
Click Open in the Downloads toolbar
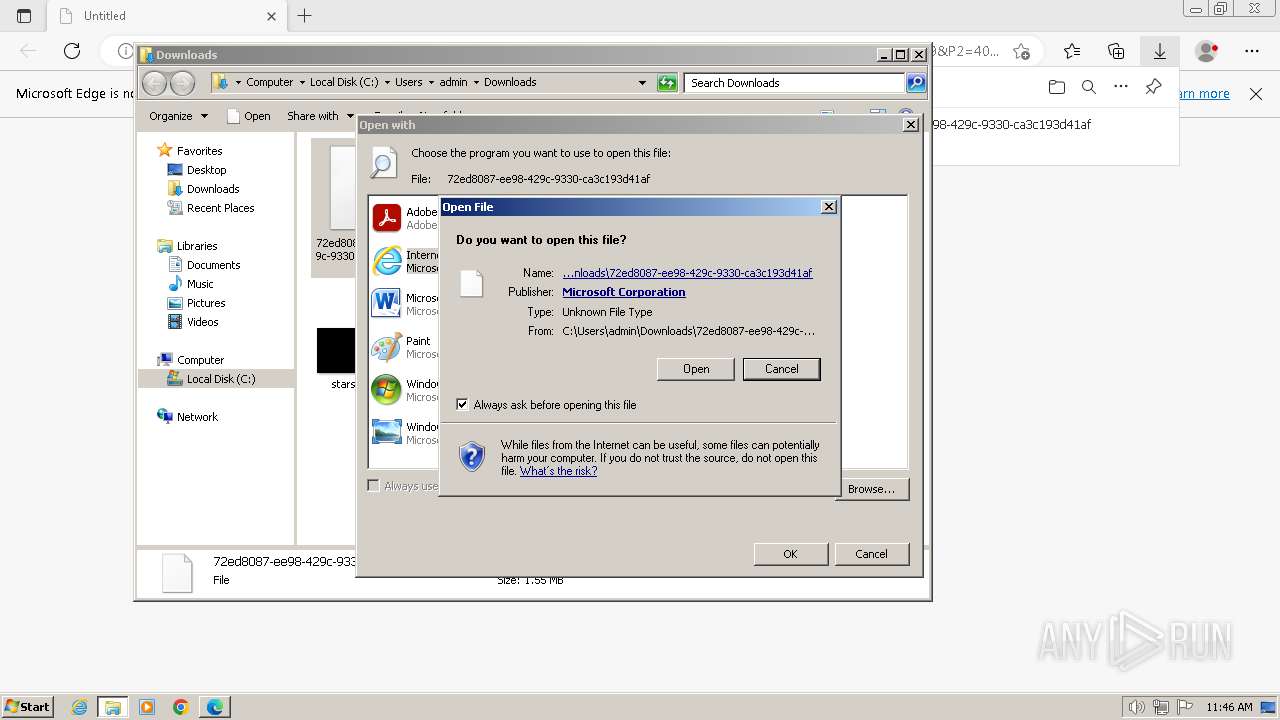click(249, 116)
